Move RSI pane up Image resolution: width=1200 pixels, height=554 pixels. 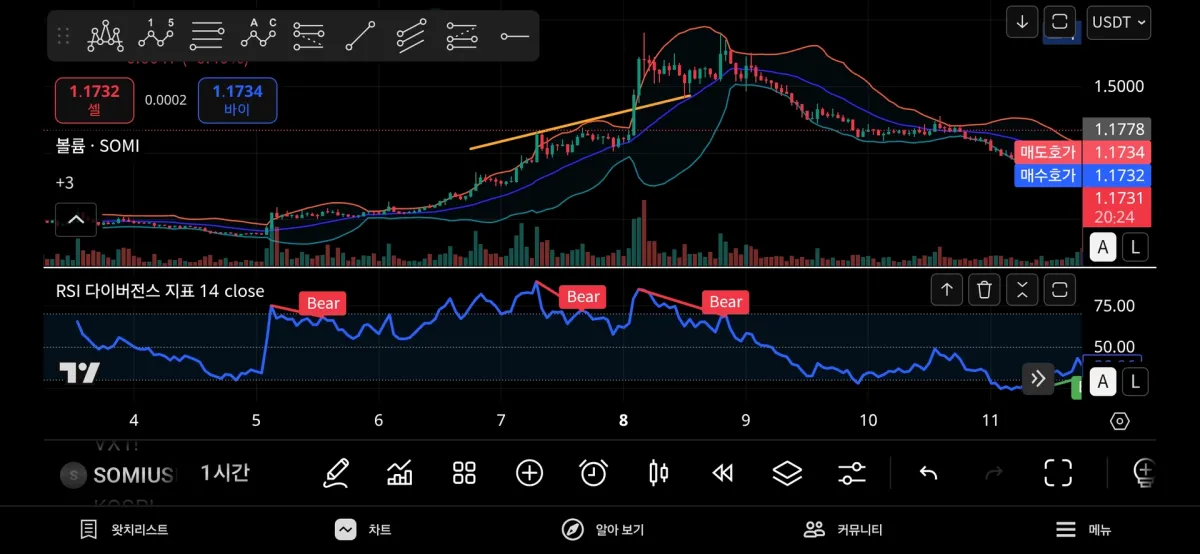[x=947, y=290]
